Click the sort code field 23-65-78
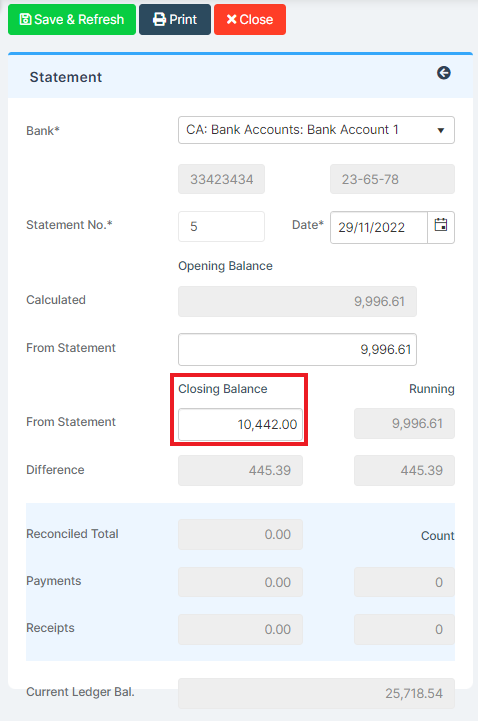Screen dimensions: 478x721 [x=392, y=179]
